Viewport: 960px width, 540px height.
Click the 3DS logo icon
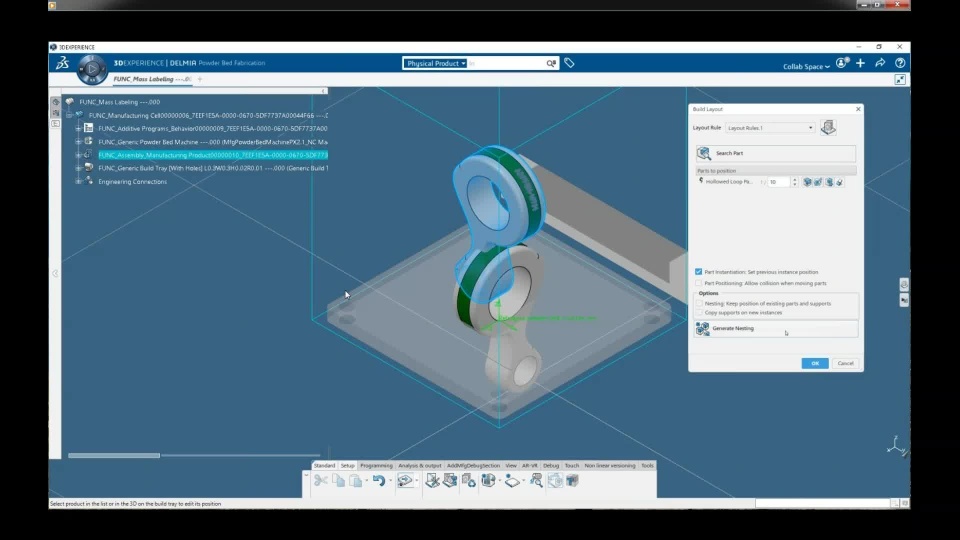[x=62, y=62]
